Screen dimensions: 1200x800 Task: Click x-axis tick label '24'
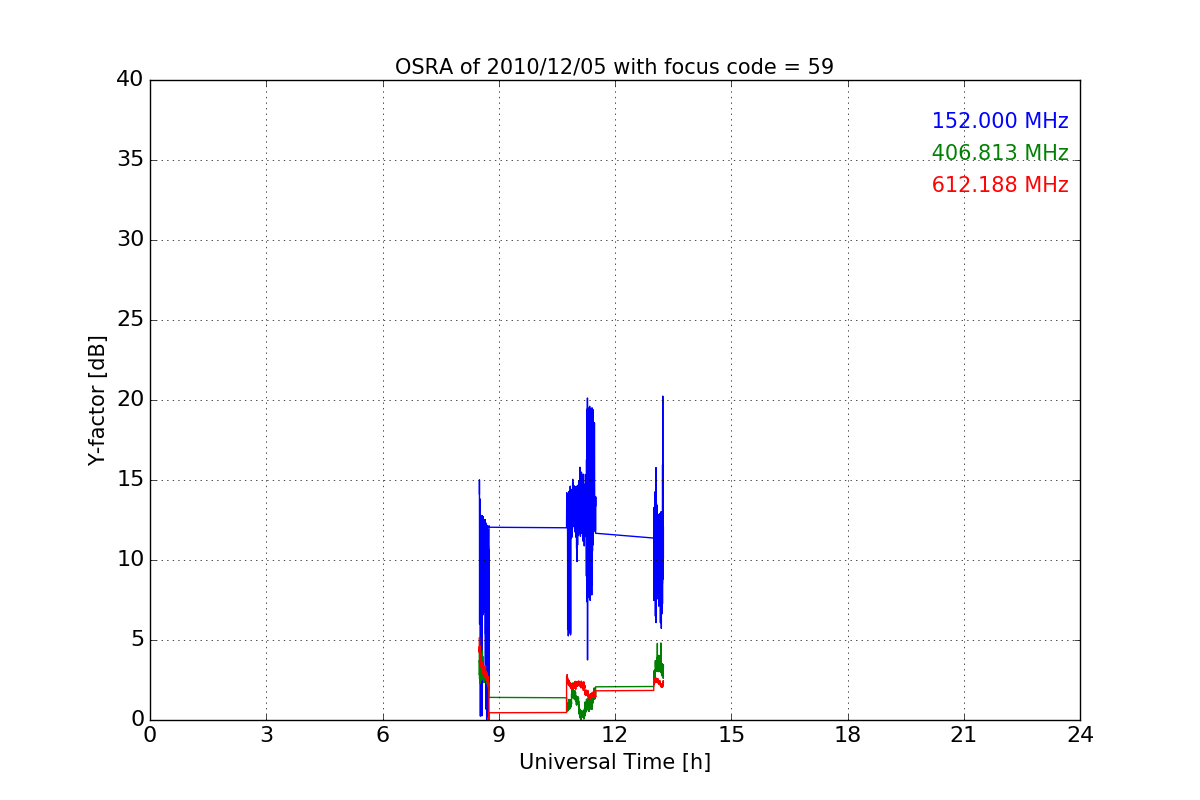1080,734
